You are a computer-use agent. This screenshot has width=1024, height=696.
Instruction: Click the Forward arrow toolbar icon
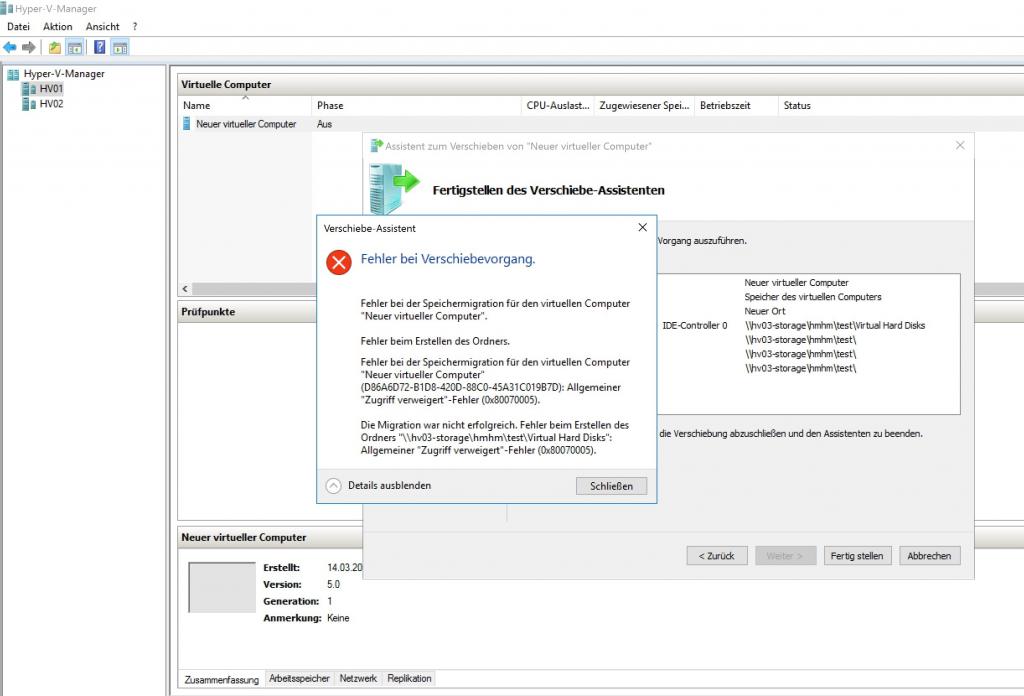29,48
